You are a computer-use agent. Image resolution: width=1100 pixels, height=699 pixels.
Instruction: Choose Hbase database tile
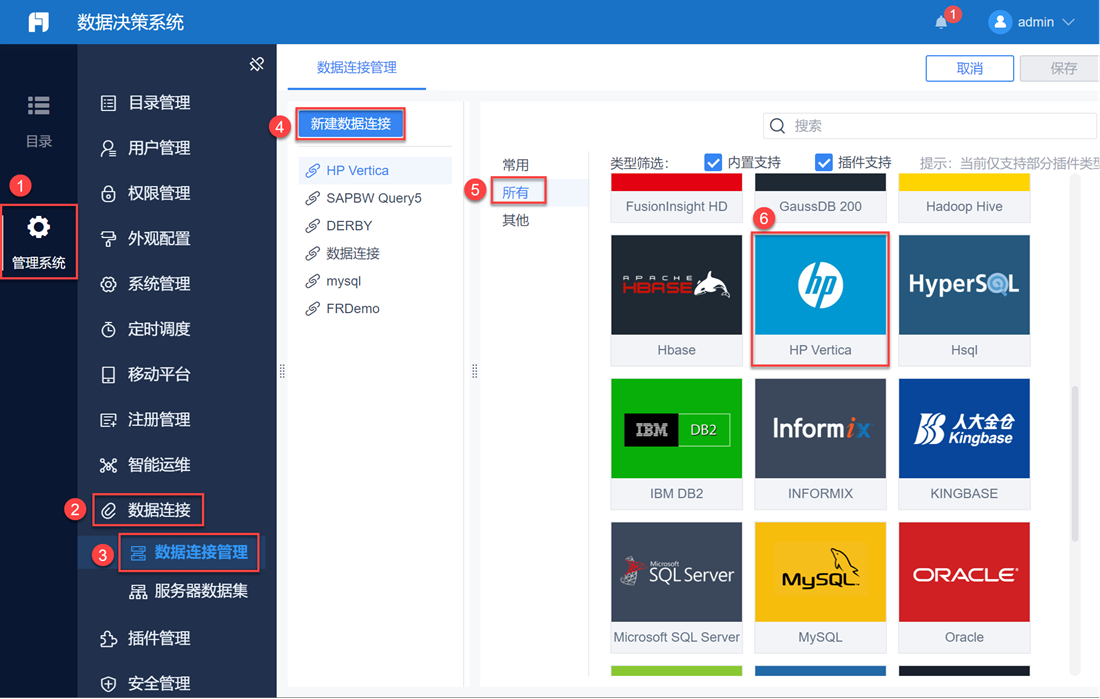(x=676, y=300)
